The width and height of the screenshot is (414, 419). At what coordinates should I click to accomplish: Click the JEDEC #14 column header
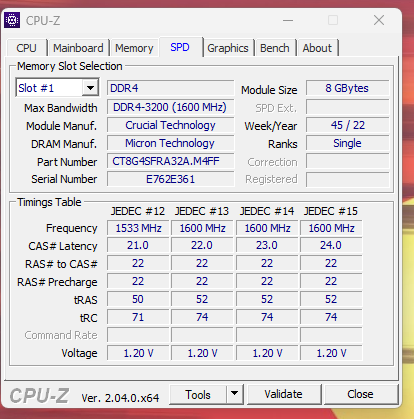[267, 211]
